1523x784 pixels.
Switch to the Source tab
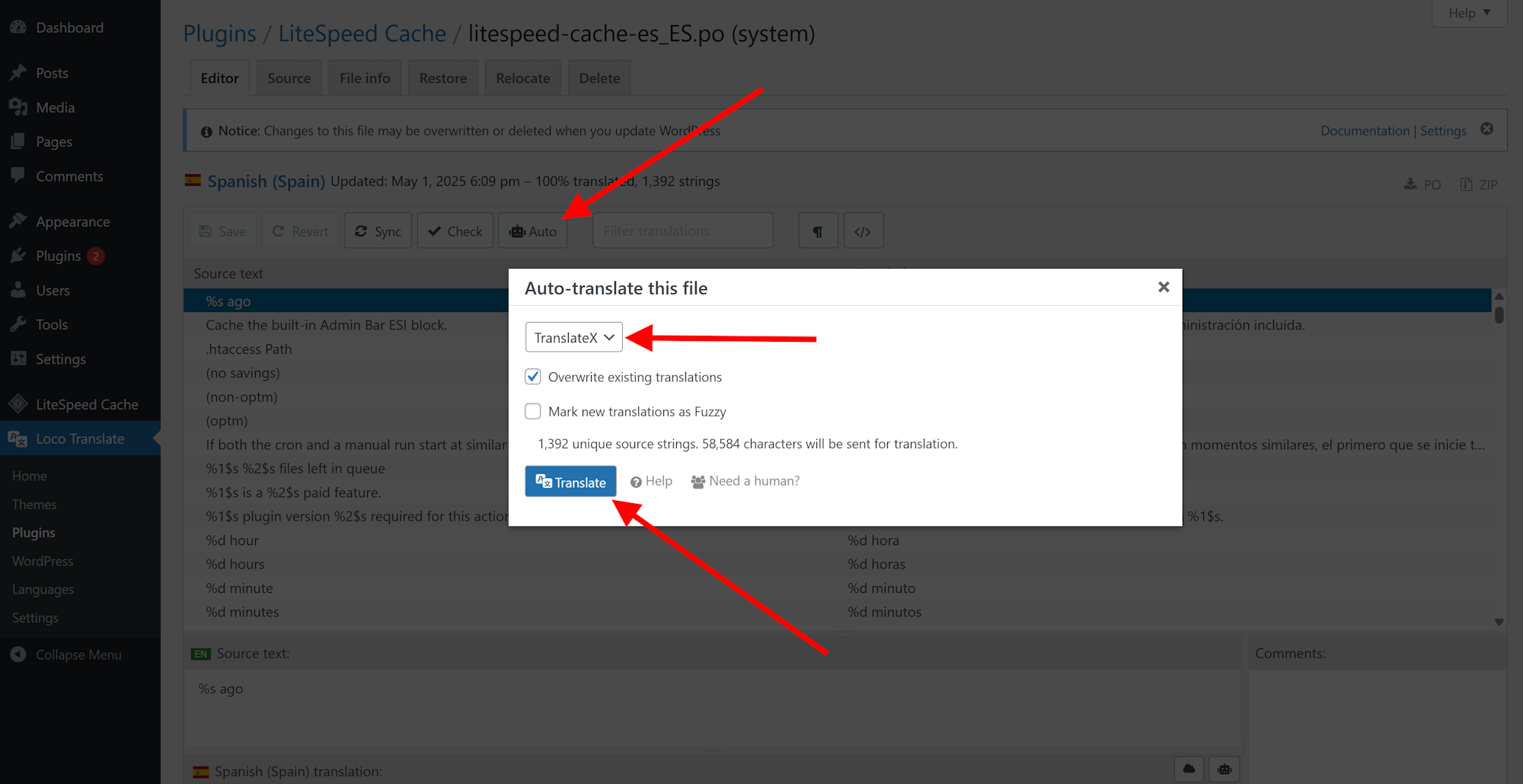tap(289, 78)
